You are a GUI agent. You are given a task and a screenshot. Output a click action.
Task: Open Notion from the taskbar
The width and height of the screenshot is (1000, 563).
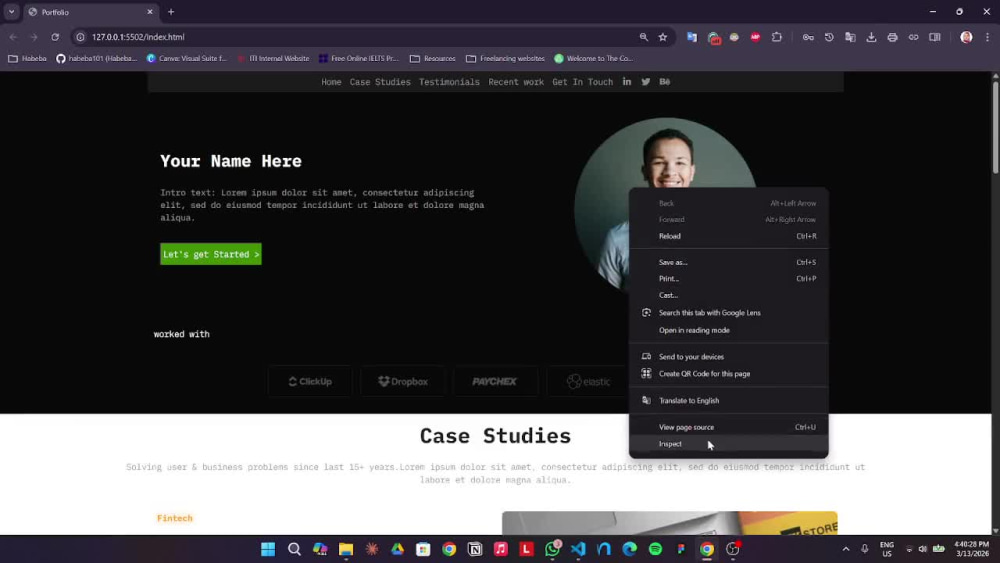[x=475, y=549]
